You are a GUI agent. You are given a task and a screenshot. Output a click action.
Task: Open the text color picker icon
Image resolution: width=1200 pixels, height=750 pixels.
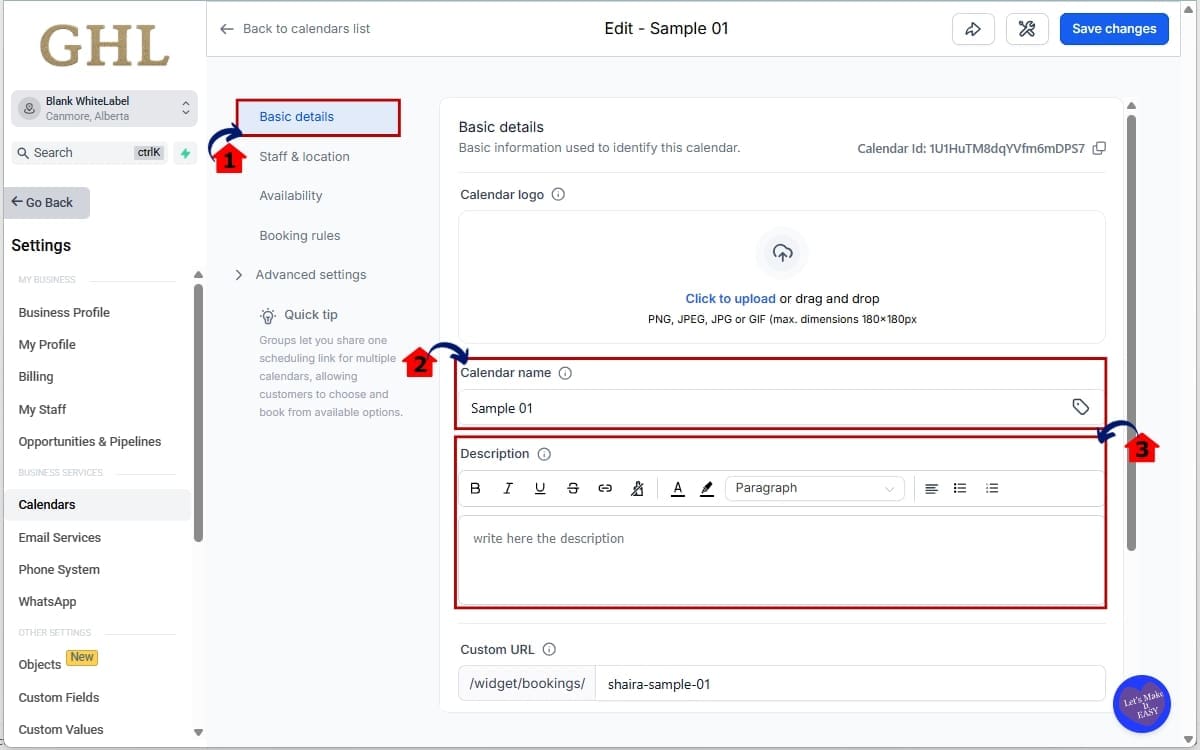(678, 488)
